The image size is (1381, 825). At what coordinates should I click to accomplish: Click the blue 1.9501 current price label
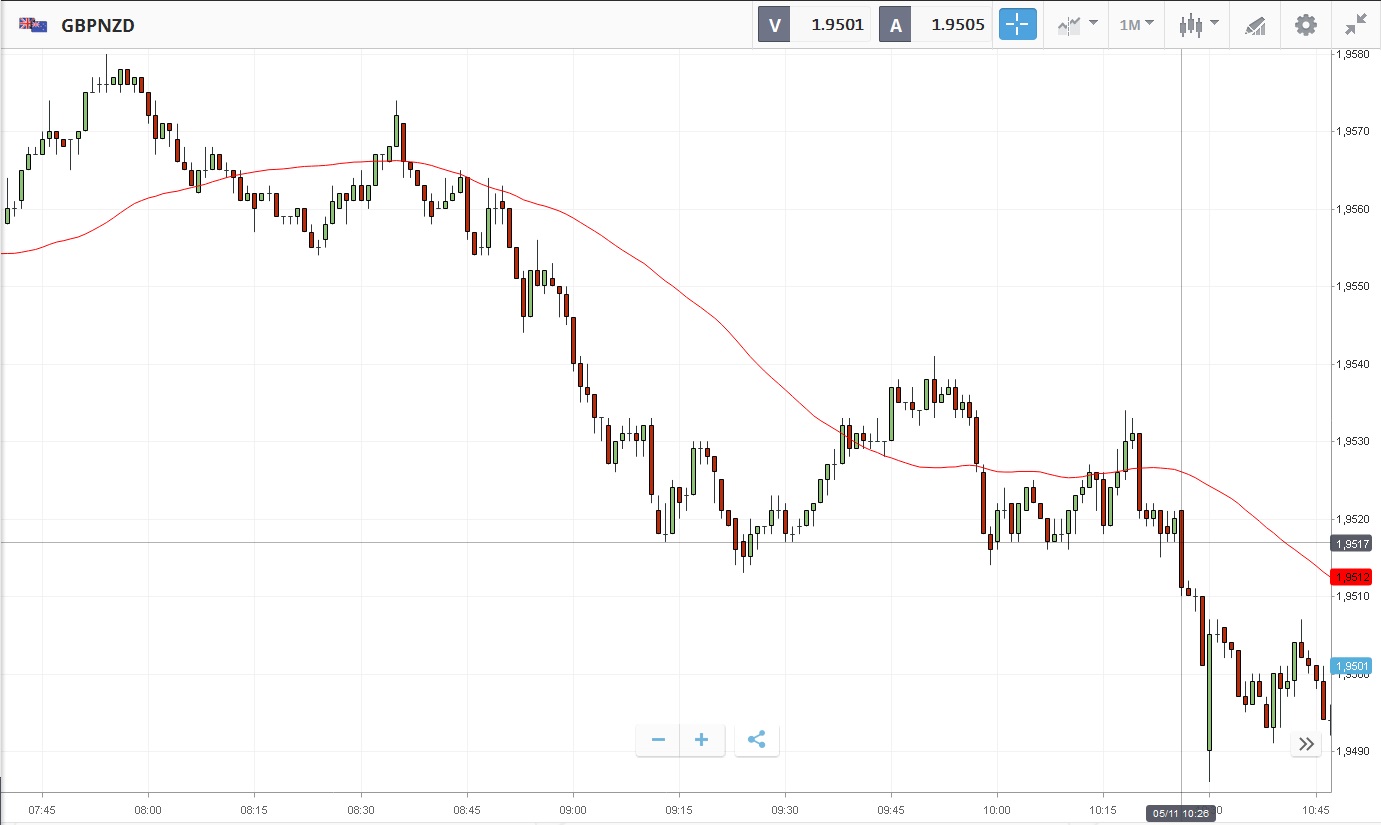(1351, 666)
